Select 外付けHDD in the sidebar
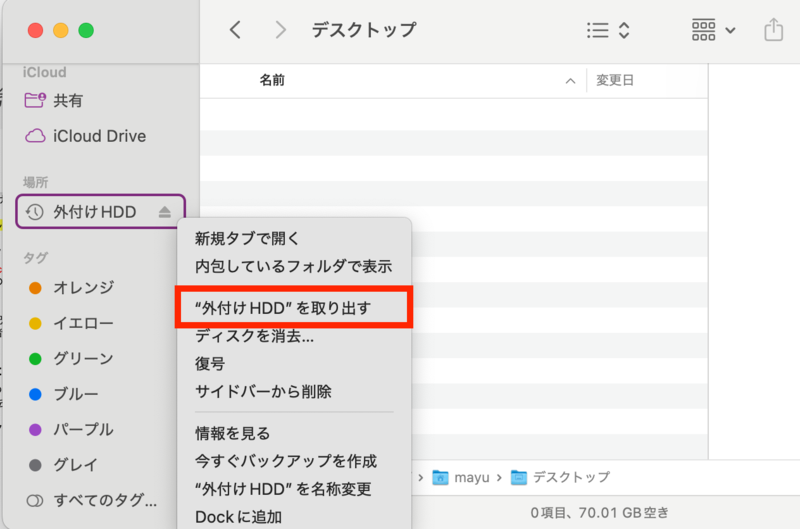The height and width of the screenshot is (529, 800). pos(100,212)
